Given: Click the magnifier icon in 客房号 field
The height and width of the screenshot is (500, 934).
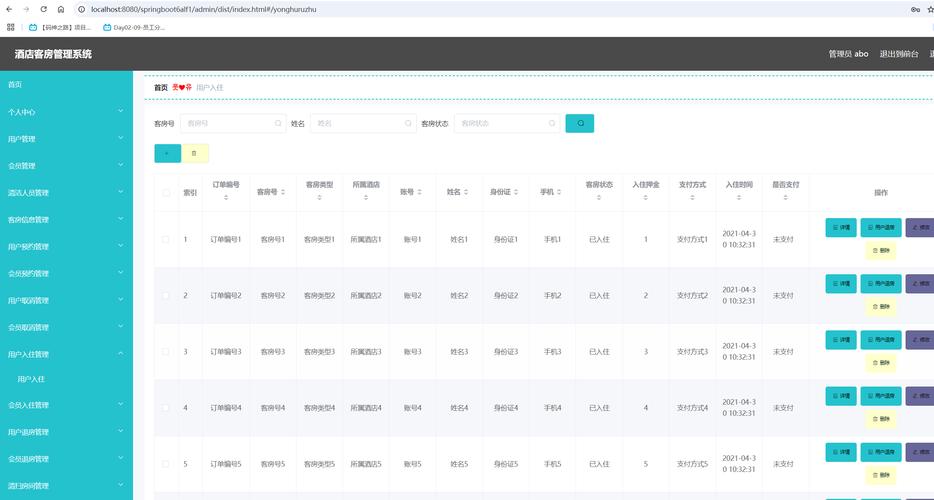Looking at the screenshot, I should coord(278,123).
